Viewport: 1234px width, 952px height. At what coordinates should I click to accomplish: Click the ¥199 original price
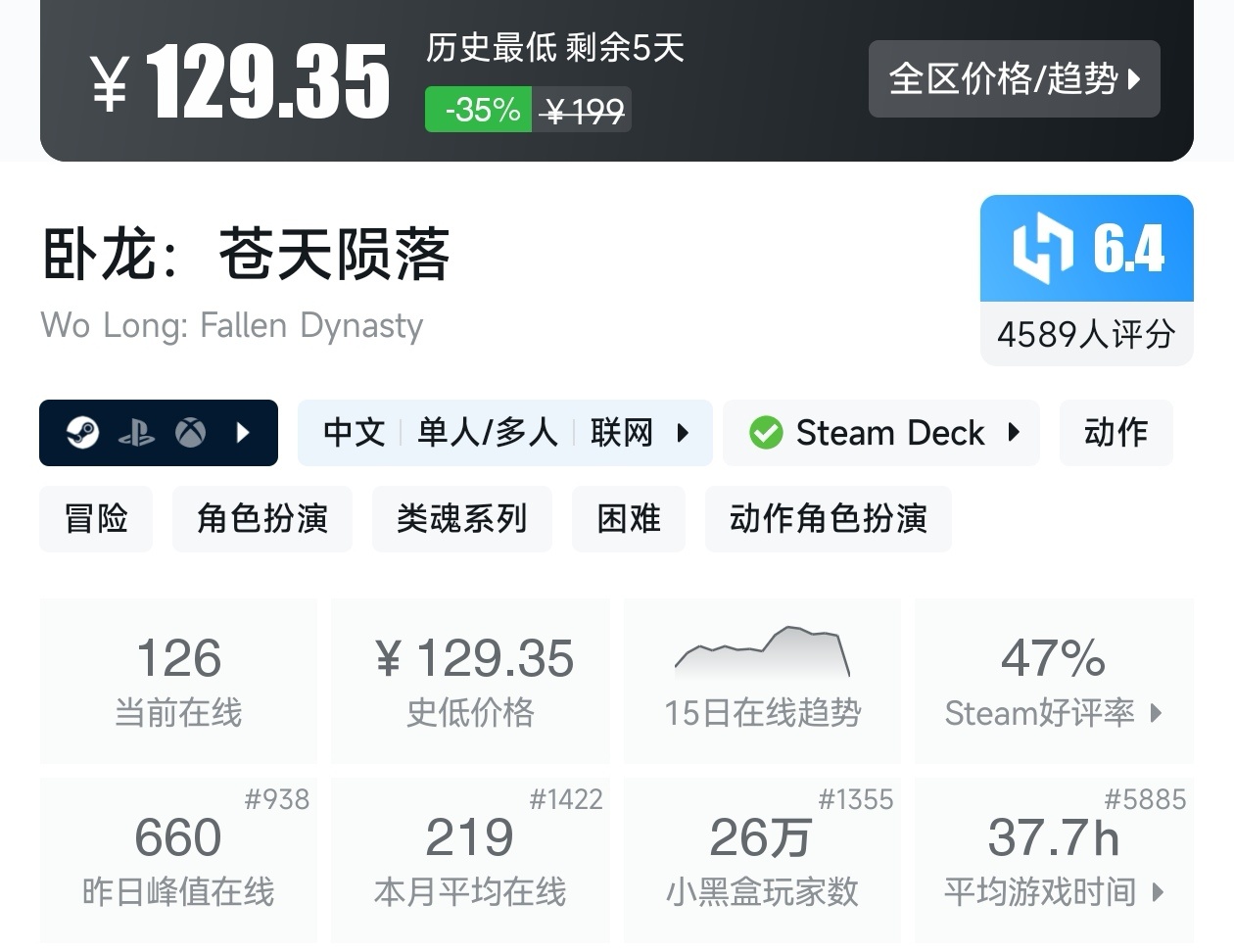[x=583, y=111]
